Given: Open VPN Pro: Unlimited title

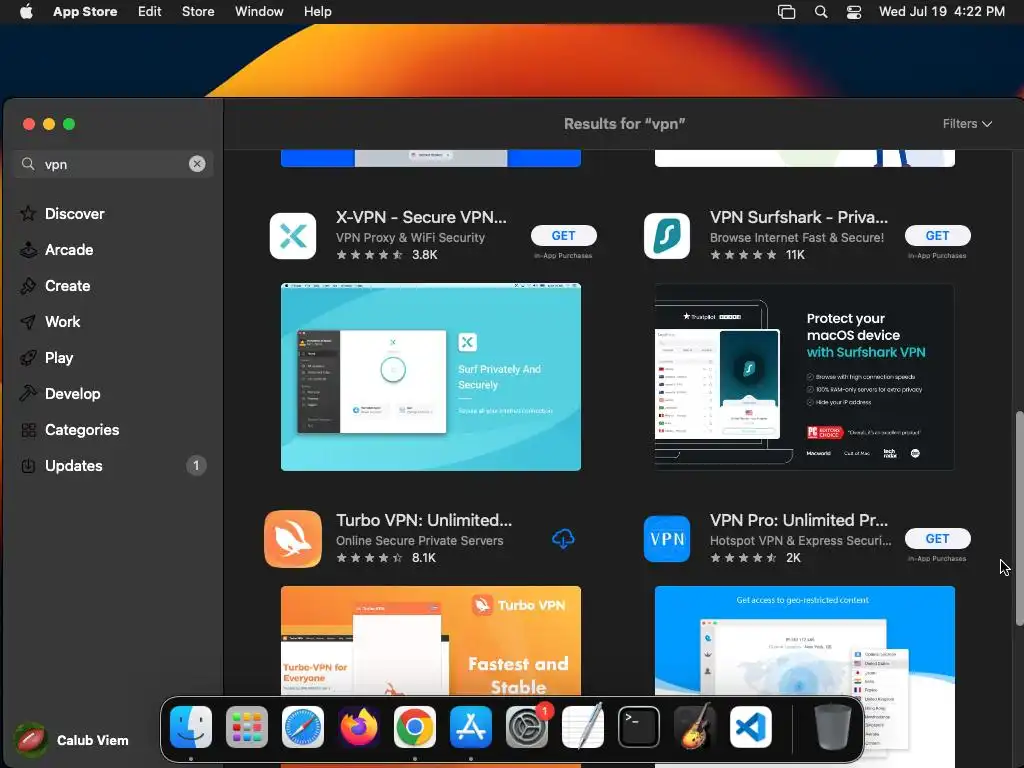Looking at the screenshot, I should point(799,520).
